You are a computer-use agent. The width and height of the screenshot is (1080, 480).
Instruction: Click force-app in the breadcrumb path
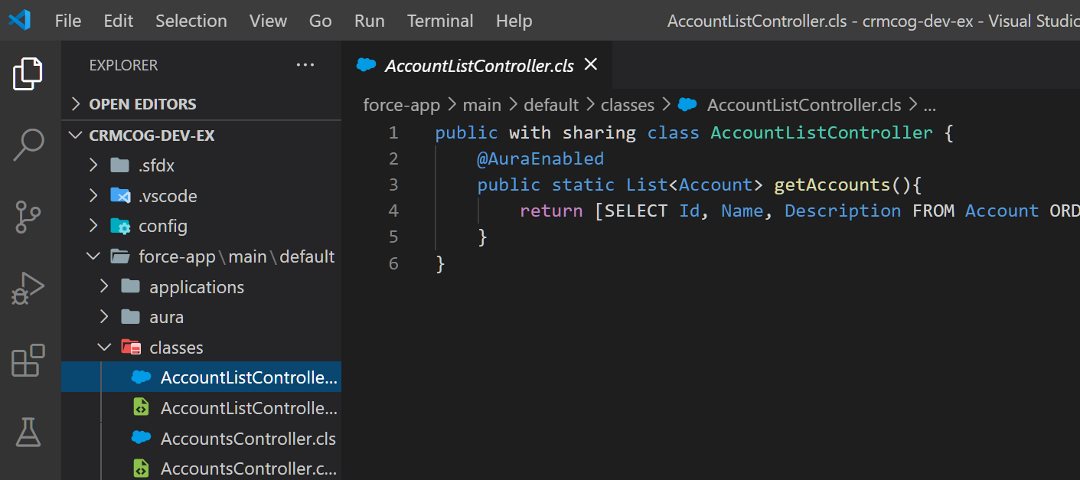click(404, 105)
